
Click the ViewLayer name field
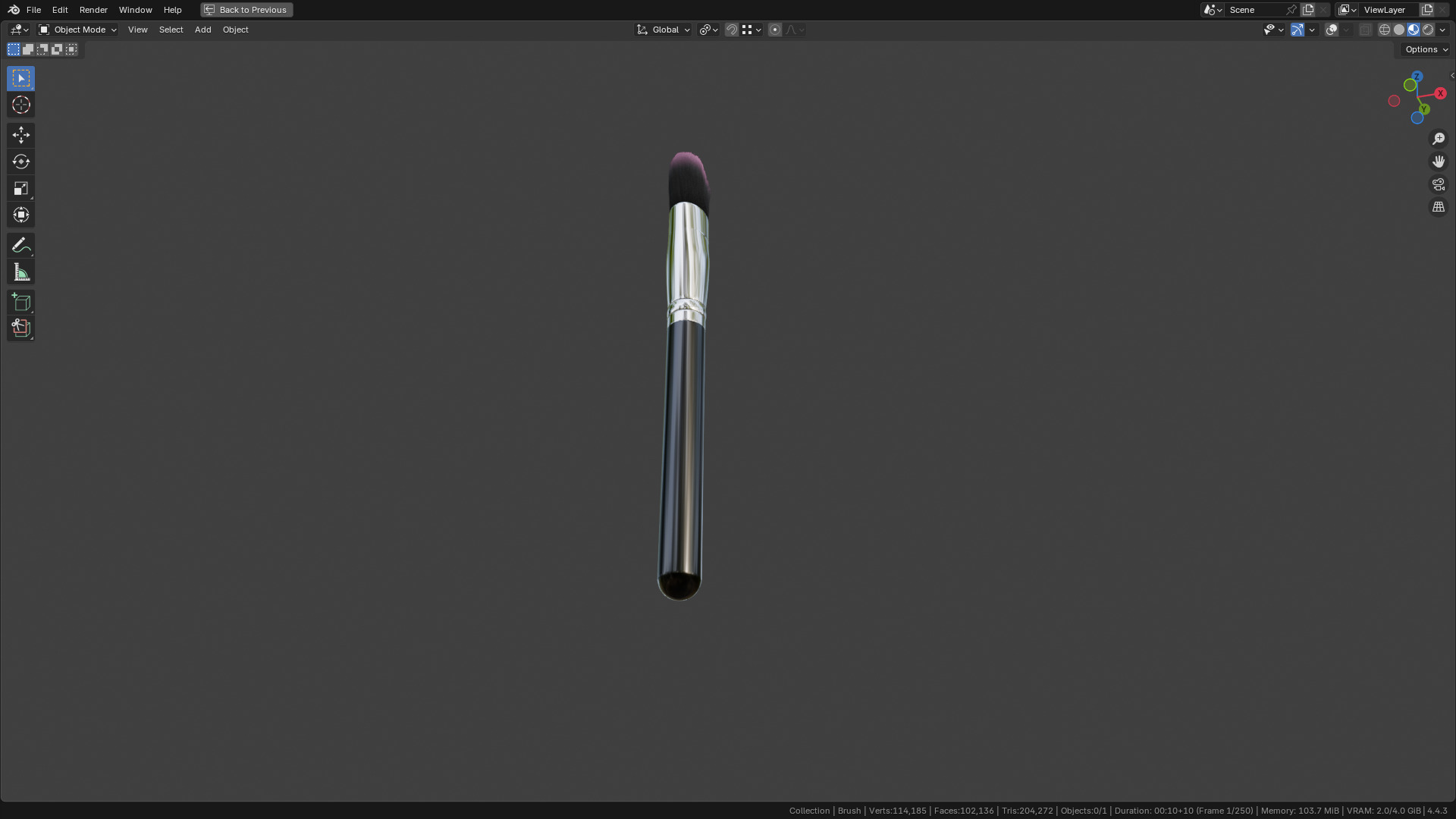(1389, 10)
